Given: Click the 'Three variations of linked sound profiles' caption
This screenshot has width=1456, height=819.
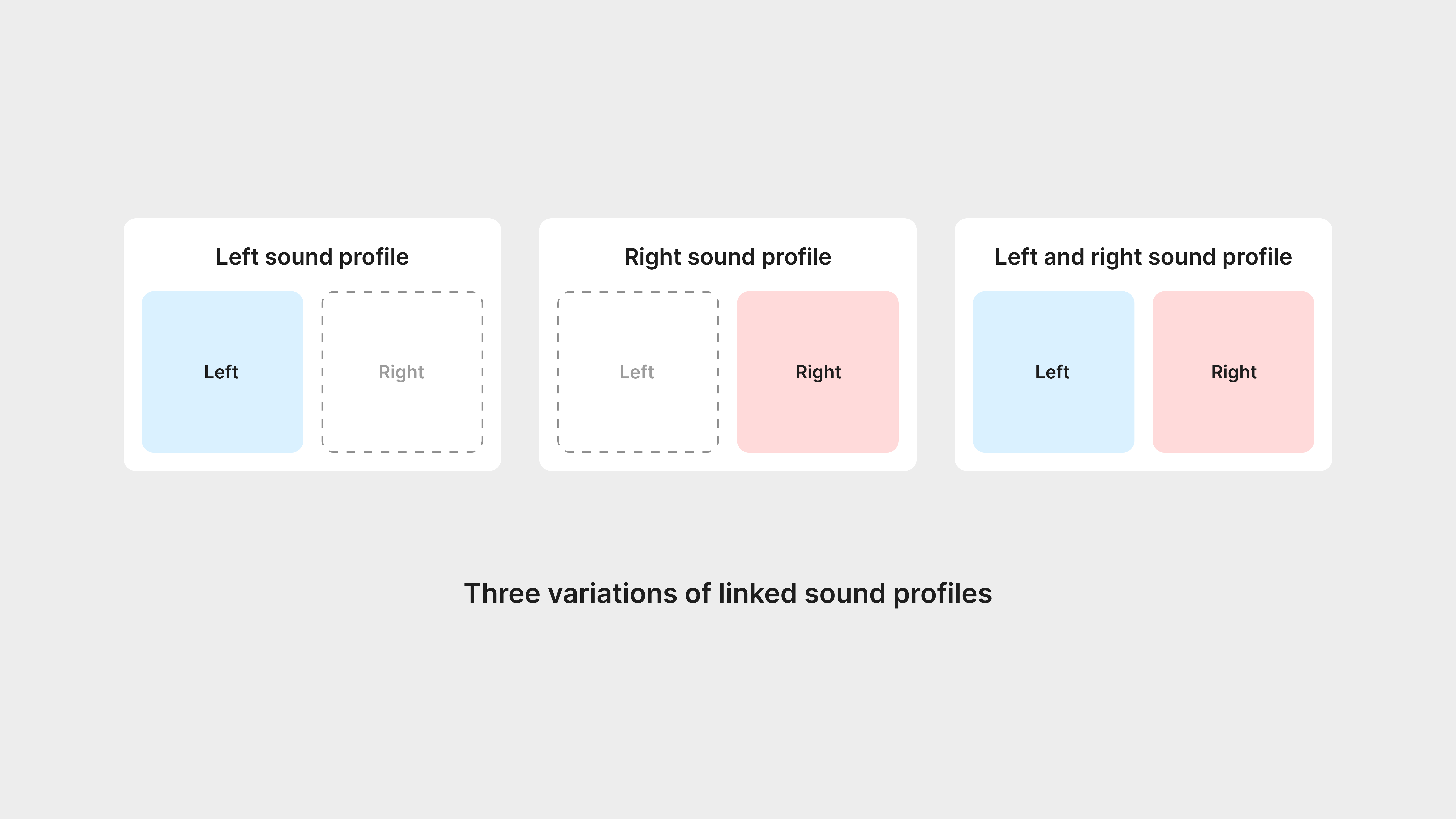Looking at the screenshot, I should point(728,594).
